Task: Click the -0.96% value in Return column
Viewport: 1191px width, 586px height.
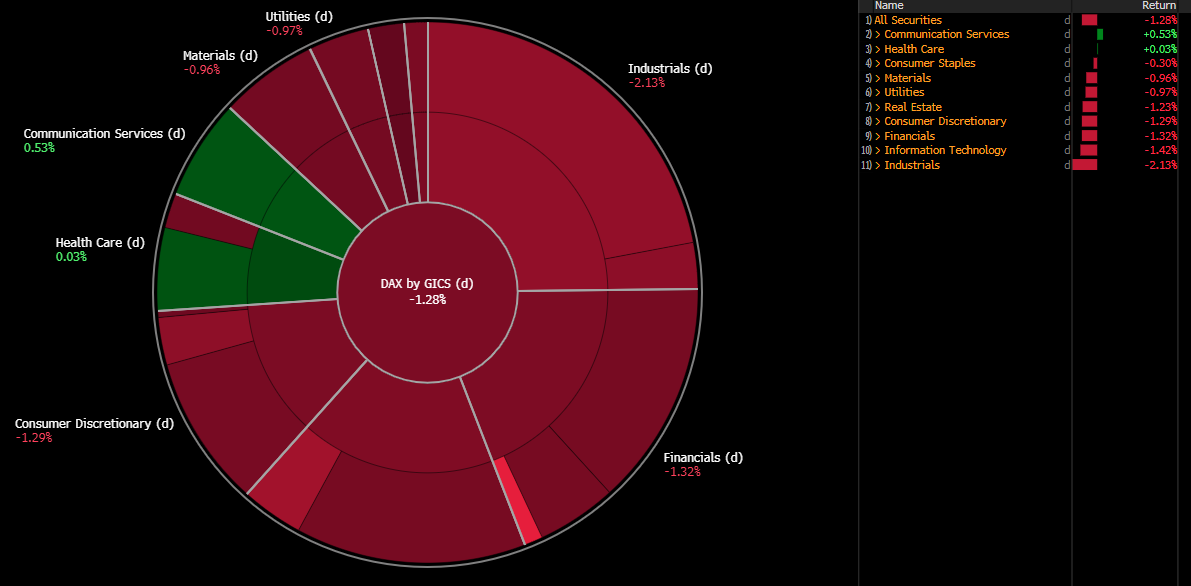Action: pos(1161,78)
